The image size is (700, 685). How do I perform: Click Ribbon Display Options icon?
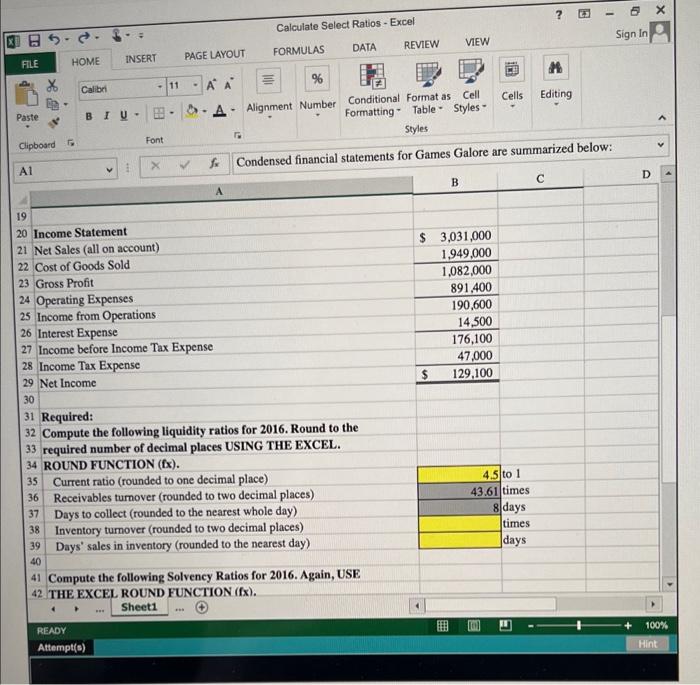(x=584, y=13)
